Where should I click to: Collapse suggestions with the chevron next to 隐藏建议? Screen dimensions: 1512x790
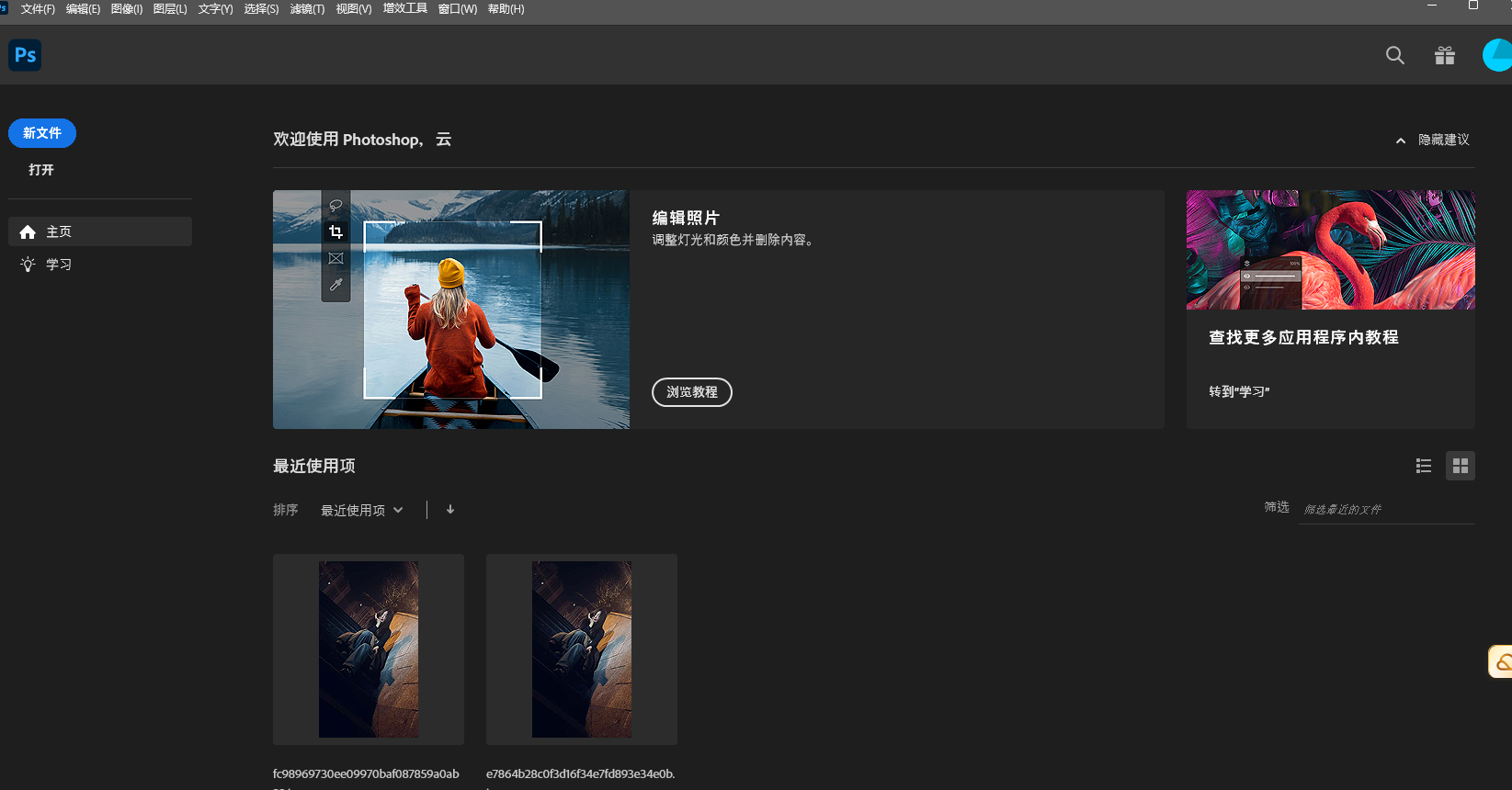point(1401,141)
